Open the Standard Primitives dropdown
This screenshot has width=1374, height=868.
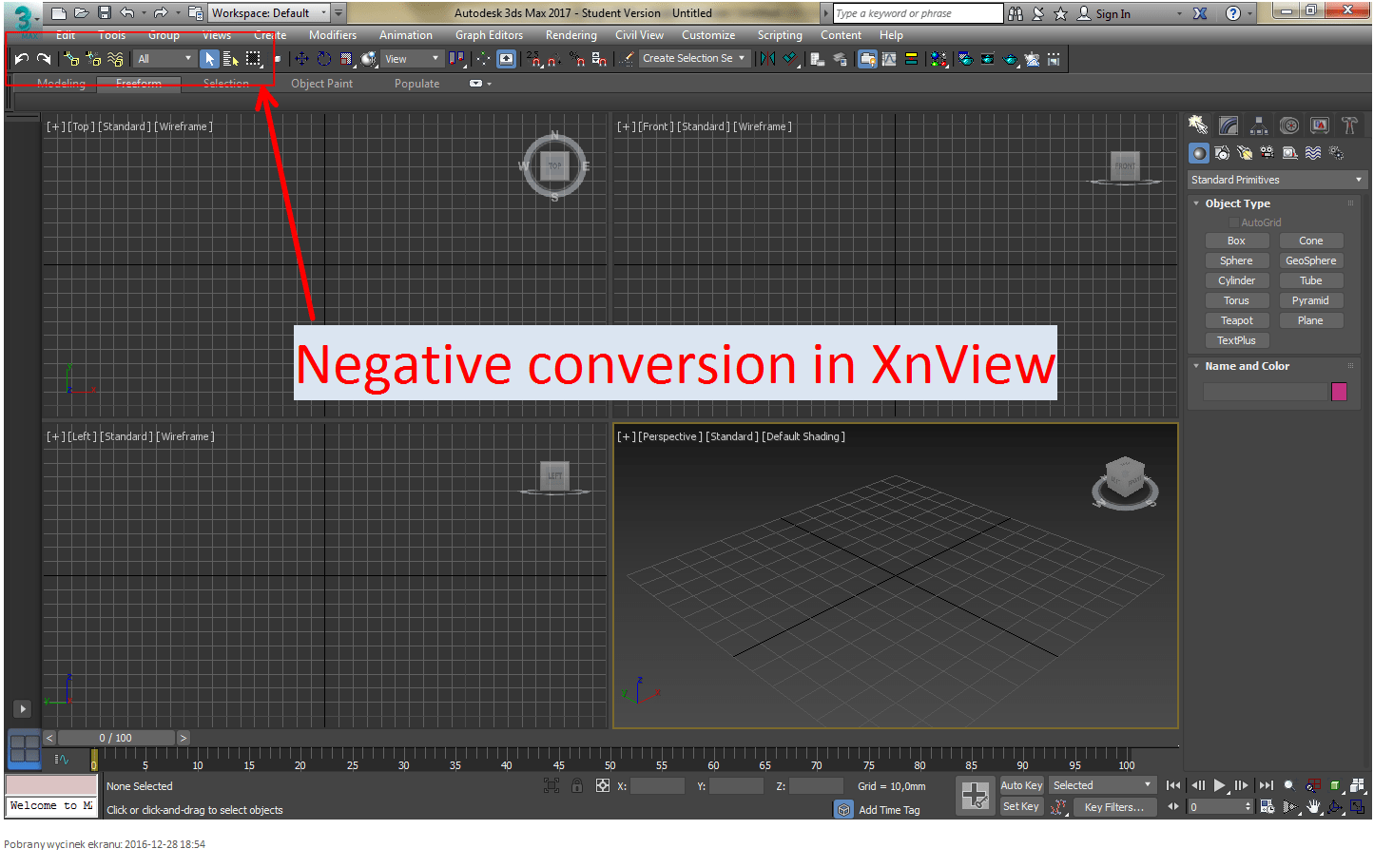tap(1276, 180)
